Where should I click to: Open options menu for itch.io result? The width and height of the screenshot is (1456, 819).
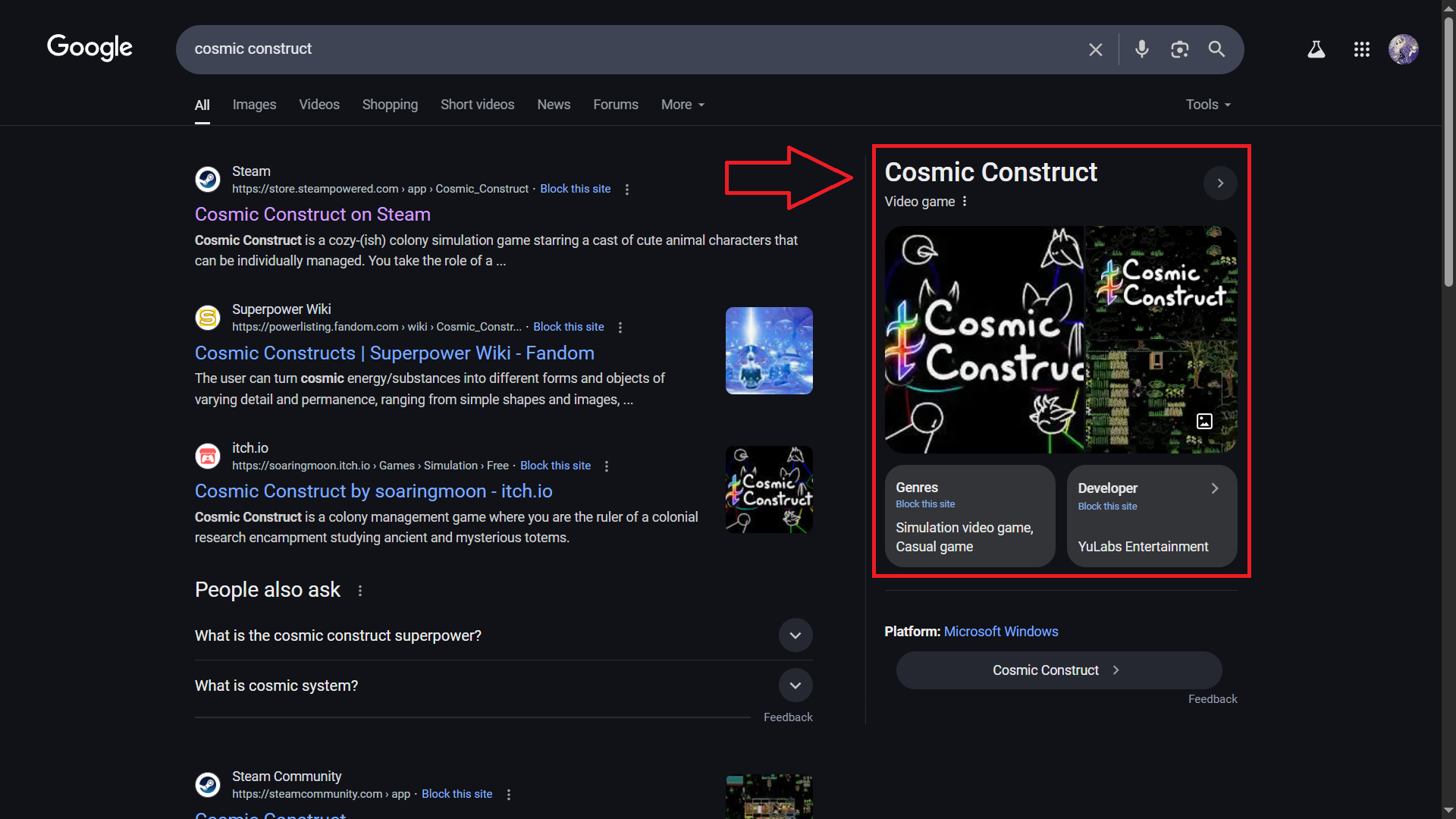(607, 466)
